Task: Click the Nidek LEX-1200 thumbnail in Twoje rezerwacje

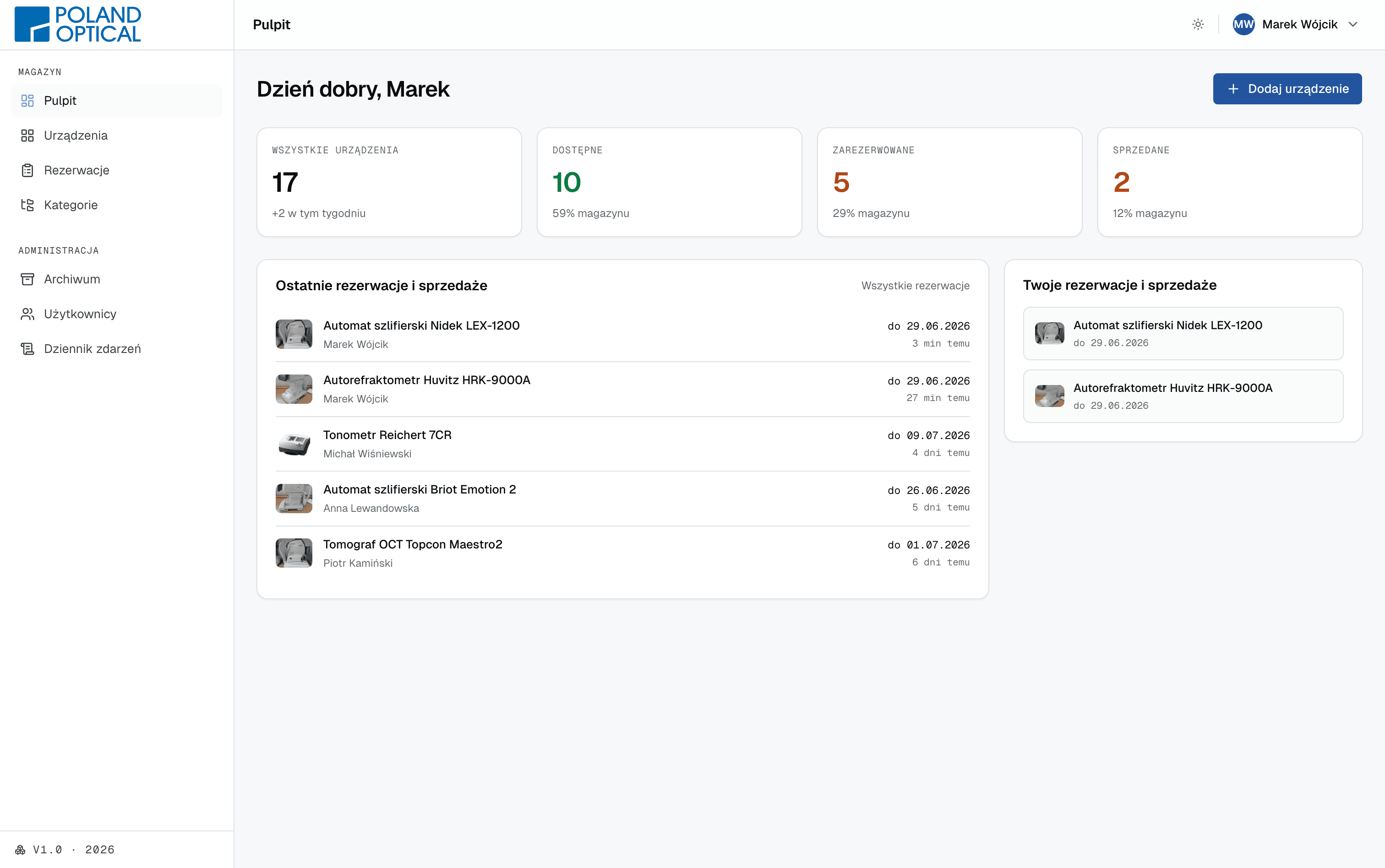Action: [1050, 334]
